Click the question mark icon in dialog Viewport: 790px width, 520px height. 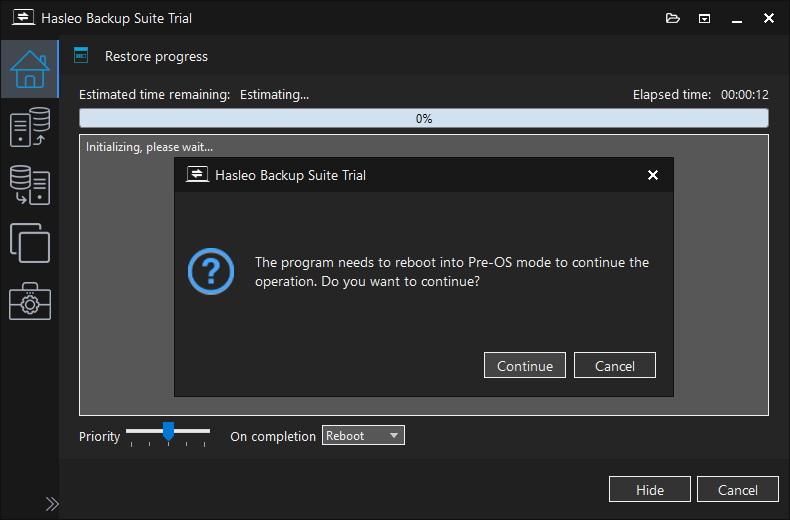pos(211,271)
